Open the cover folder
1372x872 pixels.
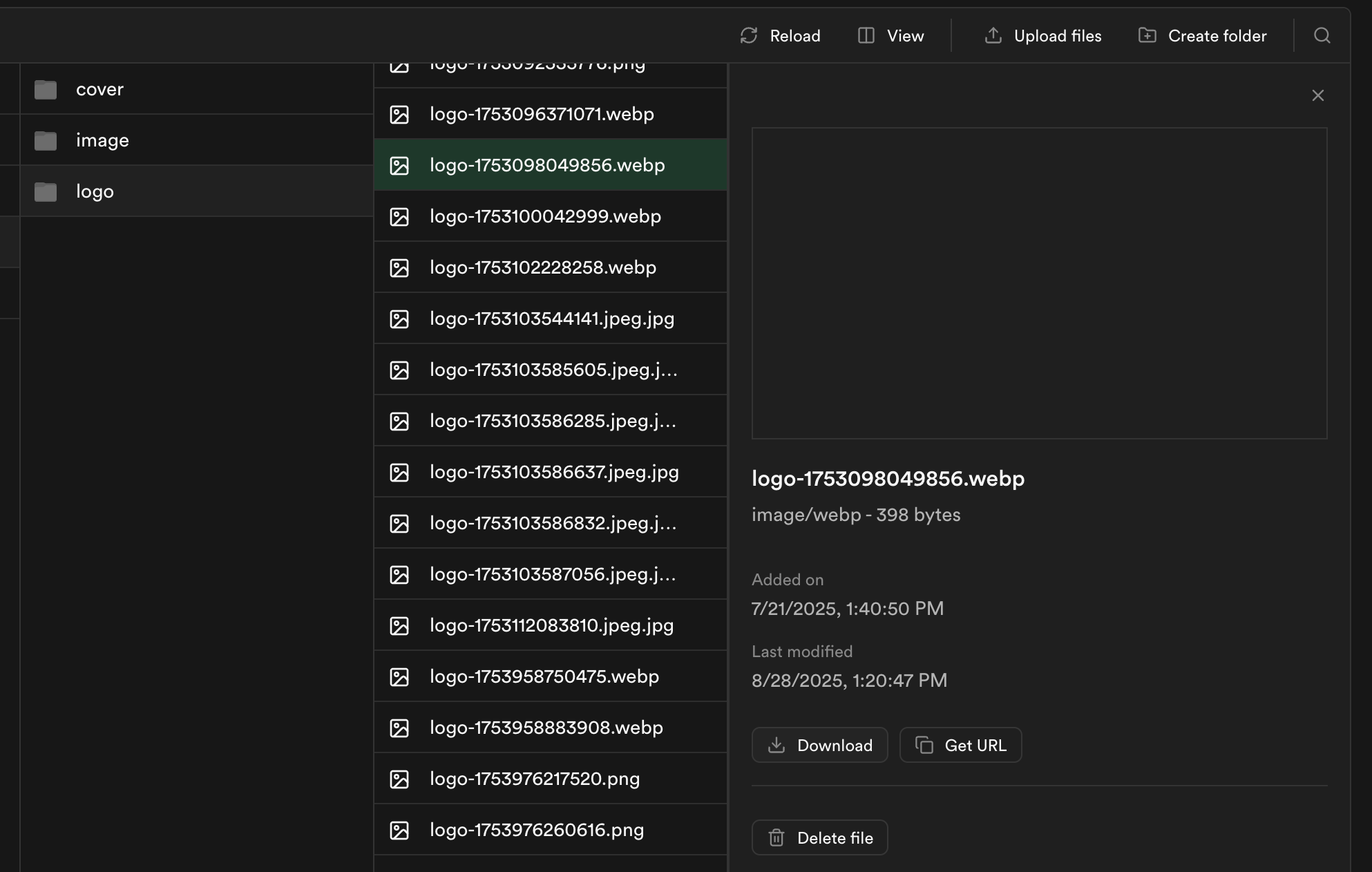point(99,89)
